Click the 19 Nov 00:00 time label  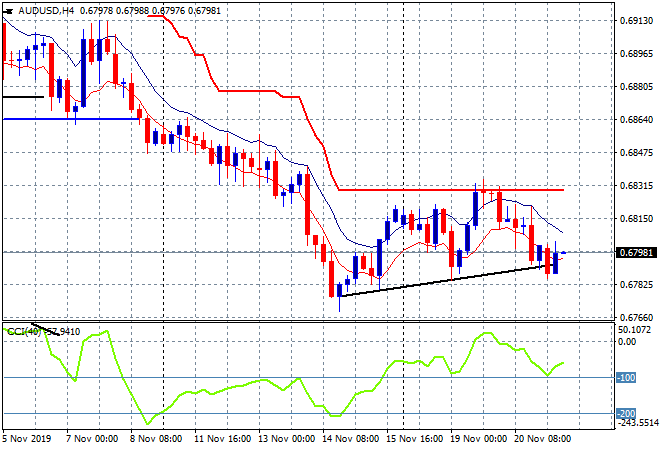click(478, 439)
